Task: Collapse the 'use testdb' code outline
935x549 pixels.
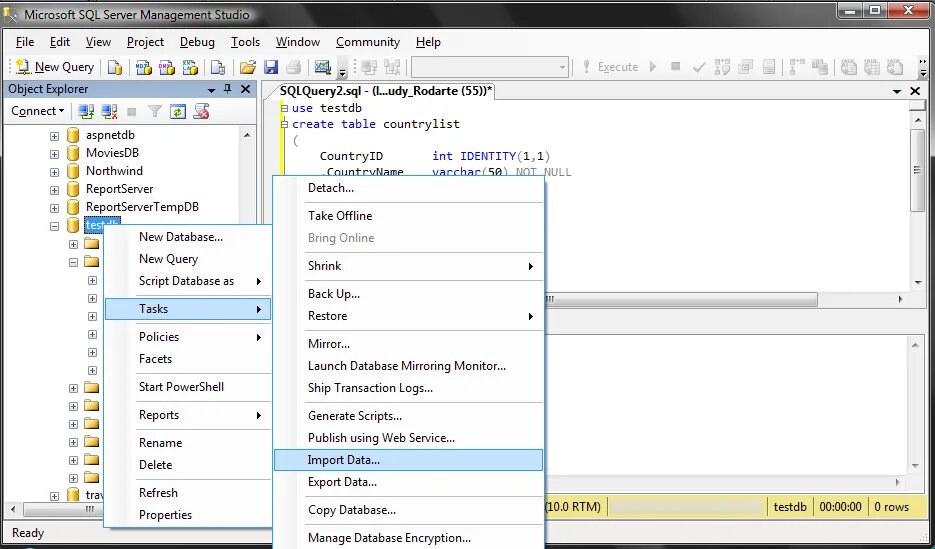Action: [x=284, y=108]
